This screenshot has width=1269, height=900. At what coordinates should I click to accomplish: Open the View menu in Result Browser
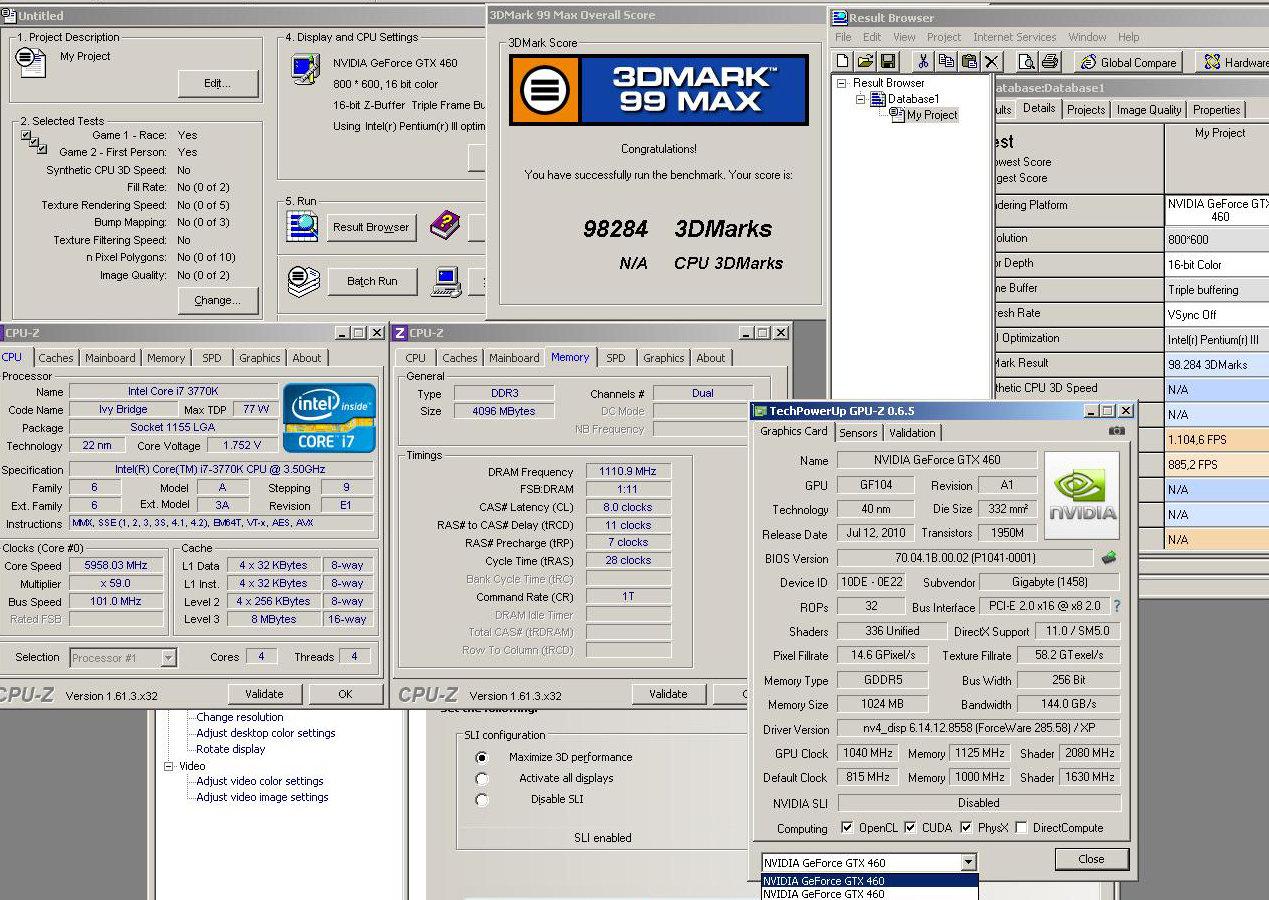pyautogui.click(x=904, y=37)
